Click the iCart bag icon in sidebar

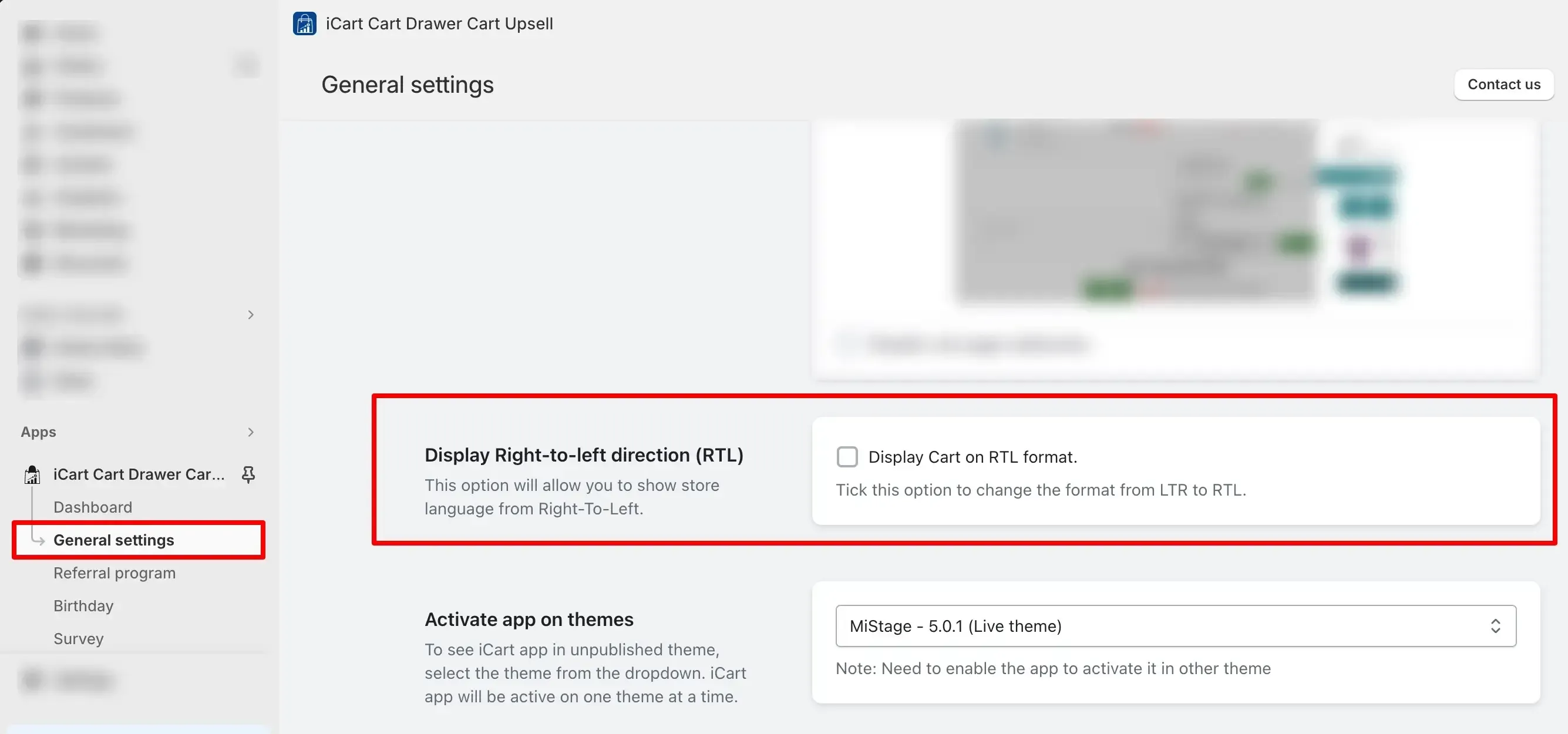click(x=32, y=474)
